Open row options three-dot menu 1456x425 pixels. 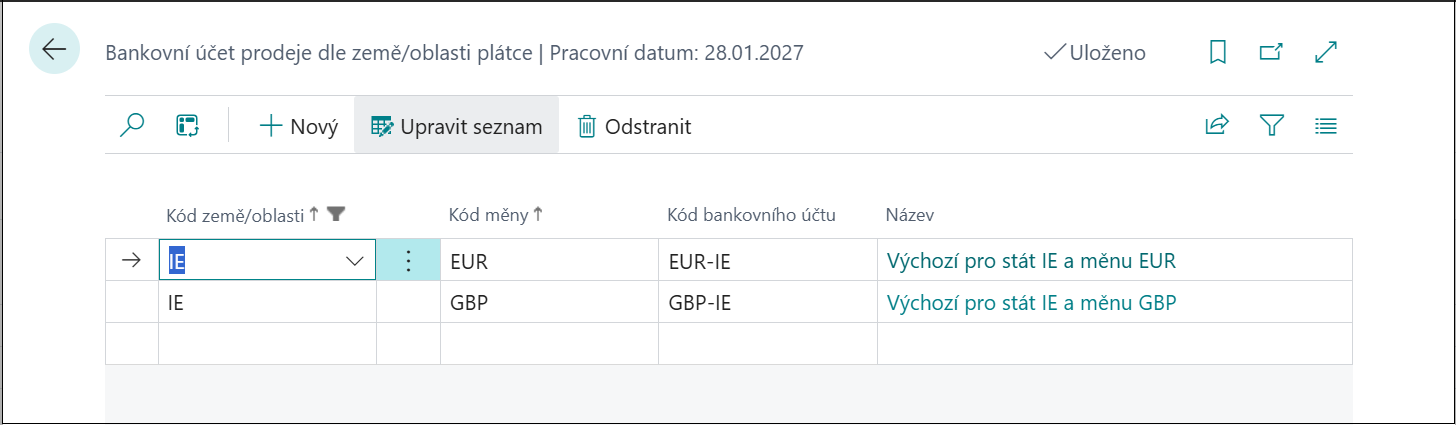[408, 261]
